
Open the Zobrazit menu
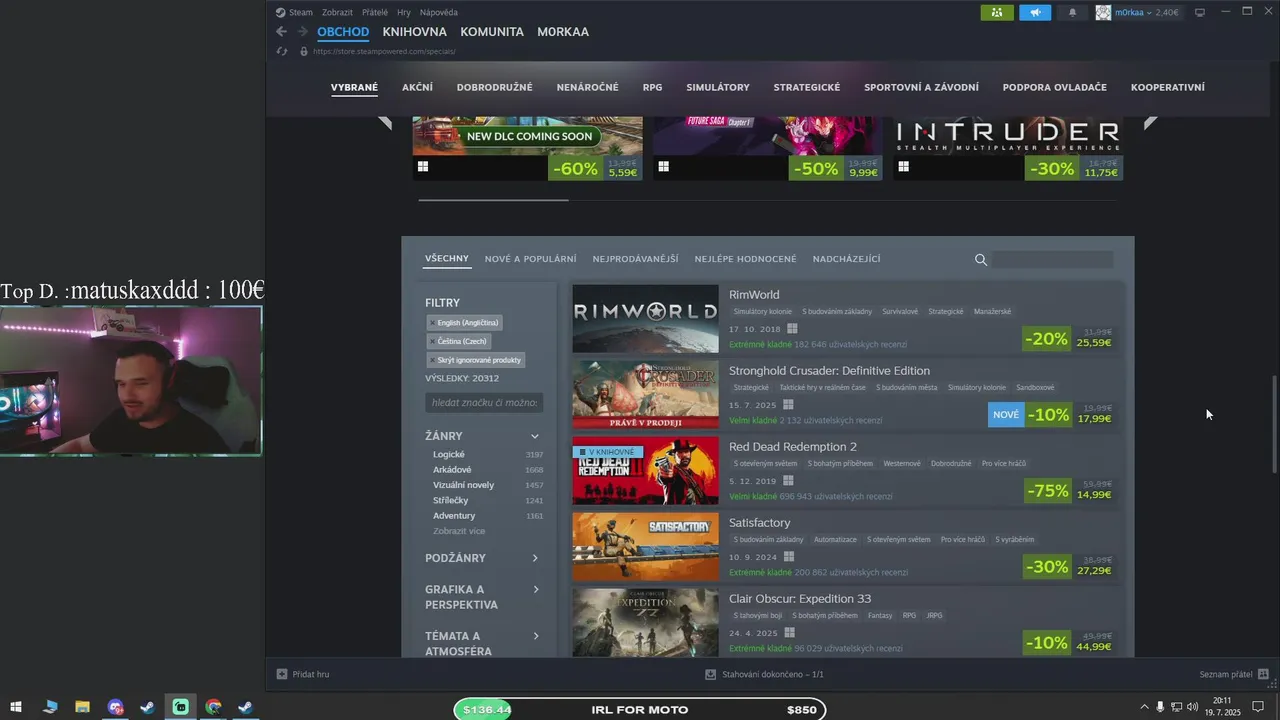point(338,12)
